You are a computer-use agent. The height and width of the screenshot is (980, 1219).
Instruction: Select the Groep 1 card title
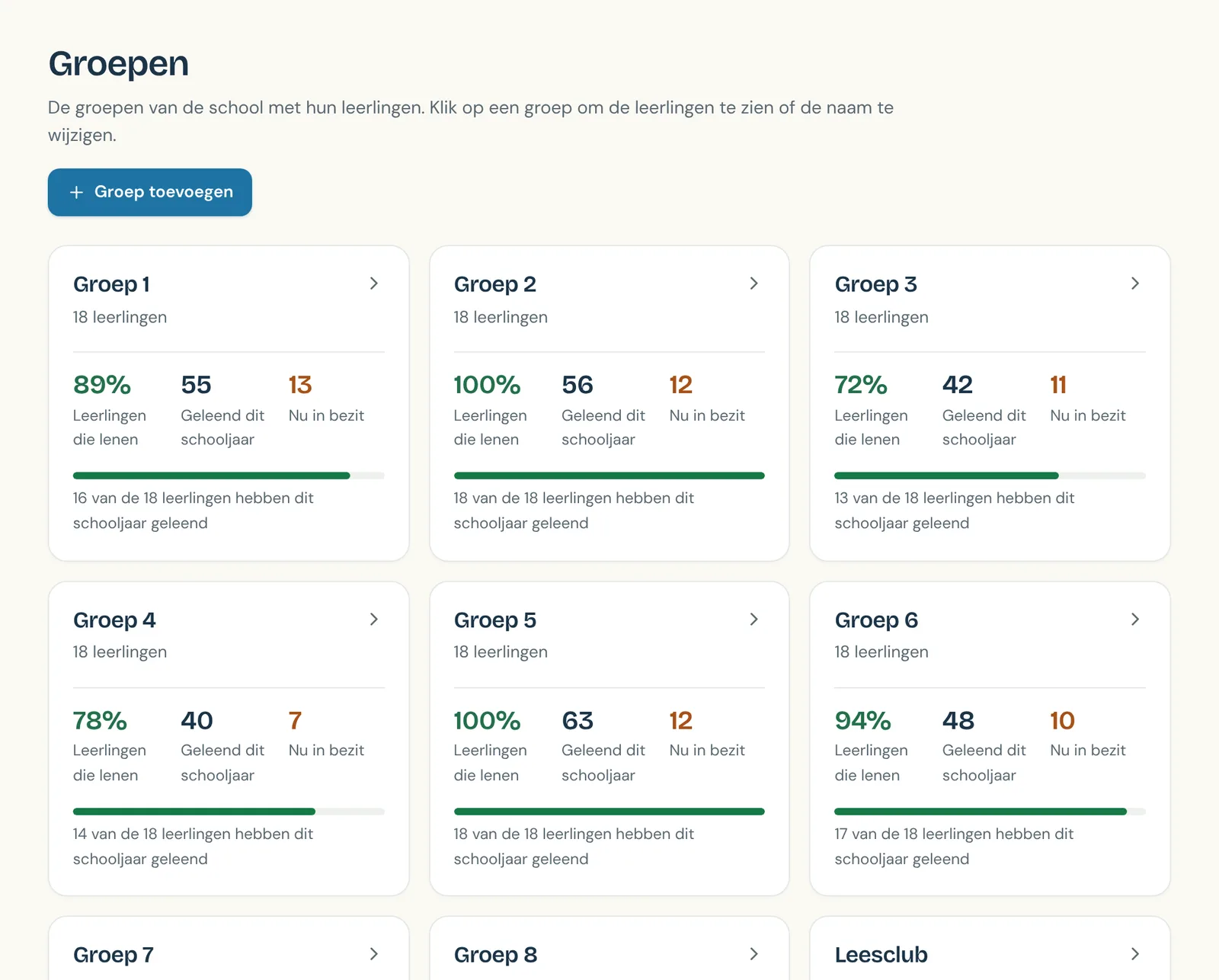pyautogui.click(x=111, y=284)
